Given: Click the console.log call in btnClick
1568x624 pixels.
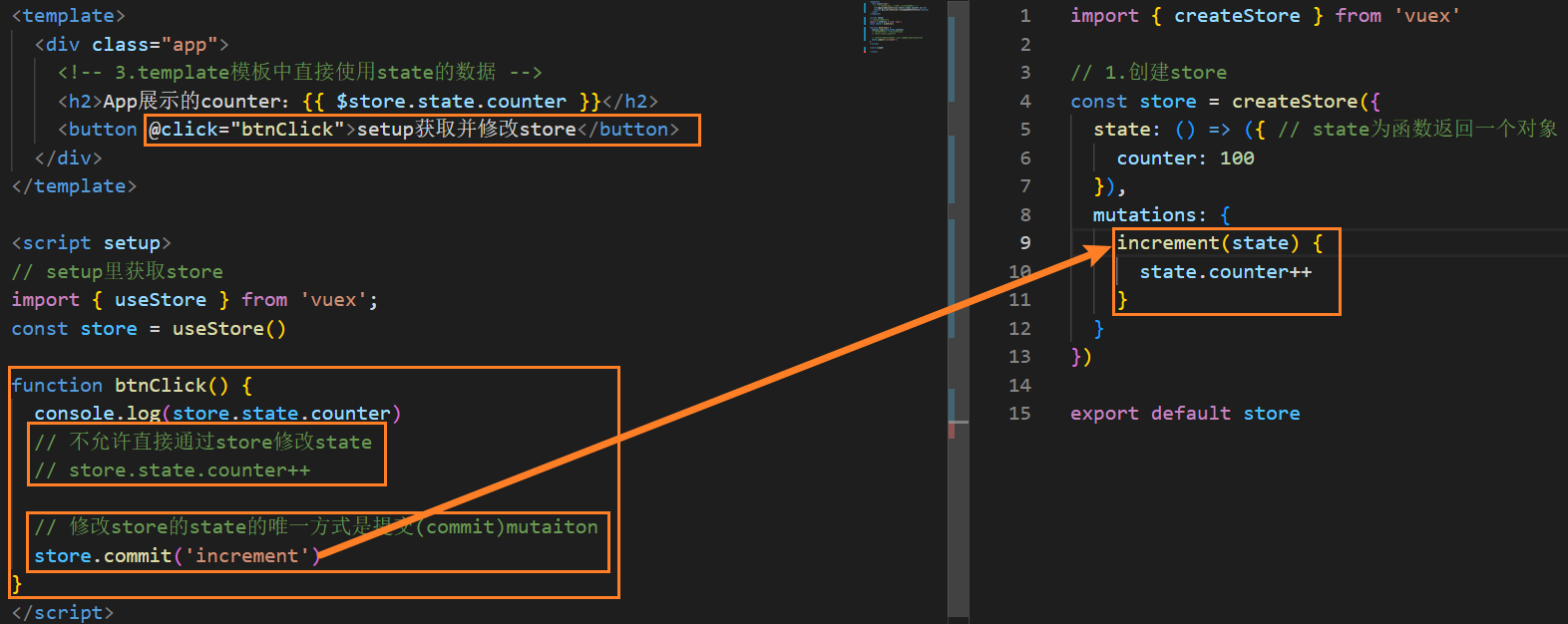Looking at the screenshot, I should point(217,413).
